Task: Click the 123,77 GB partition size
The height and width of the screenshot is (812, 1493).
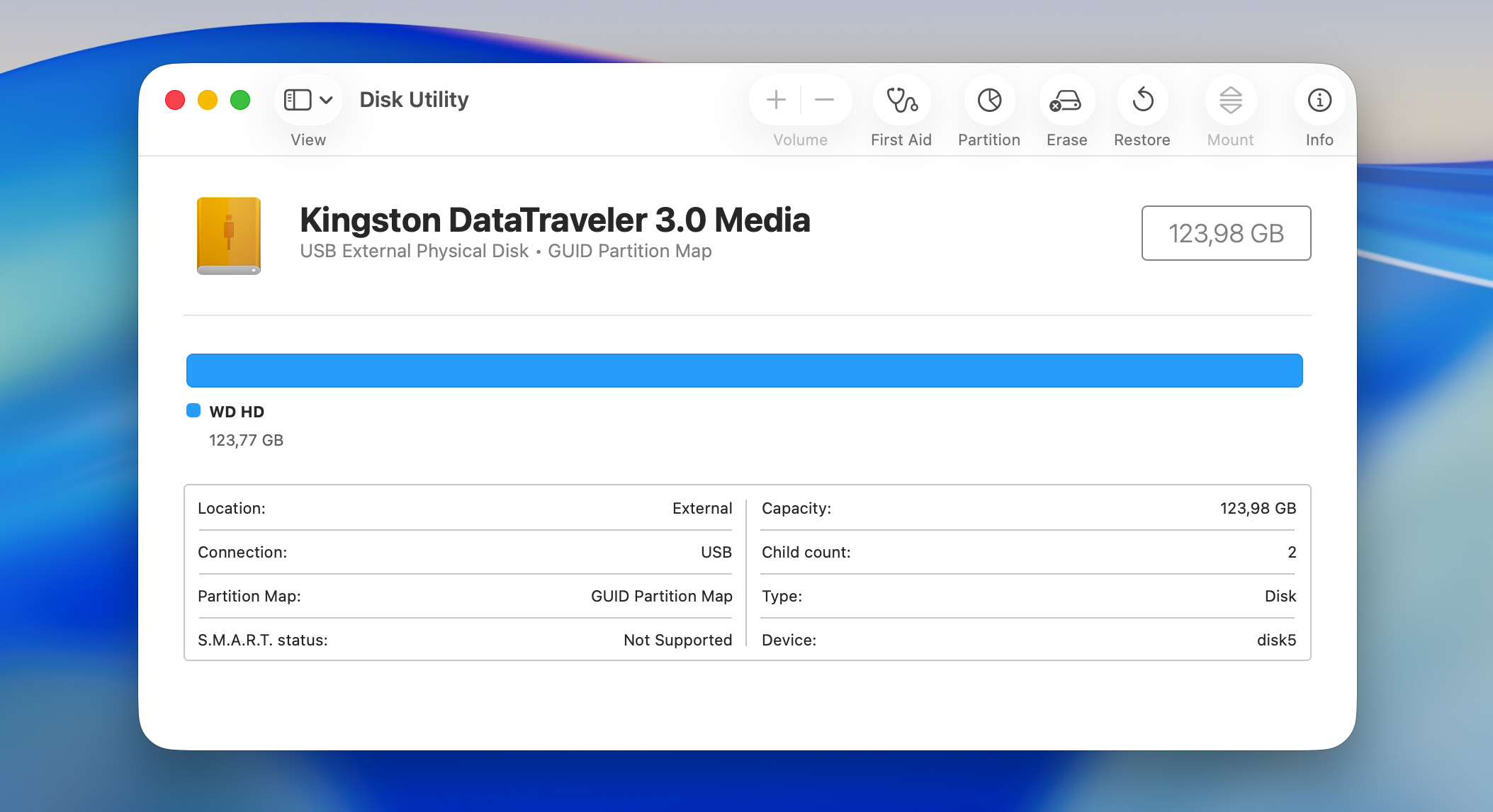Action: 246,440
